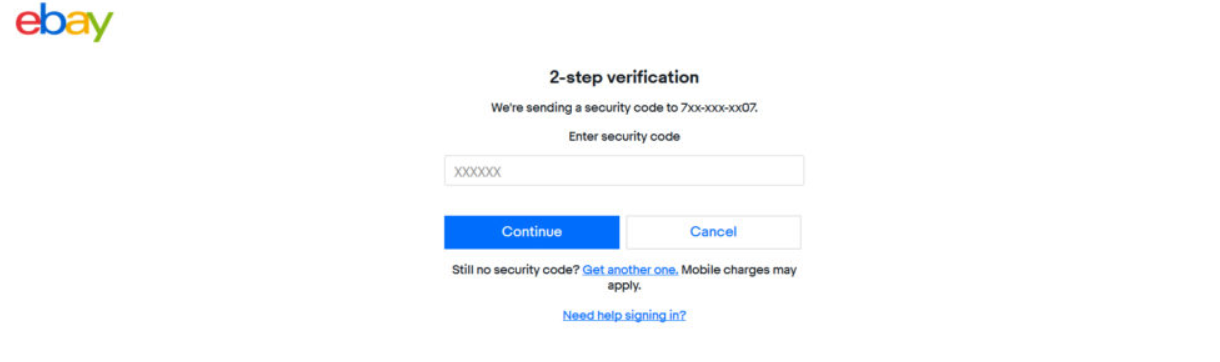Click the "2-step verification" heading
1220x362 pixels.
click(624, 77)
